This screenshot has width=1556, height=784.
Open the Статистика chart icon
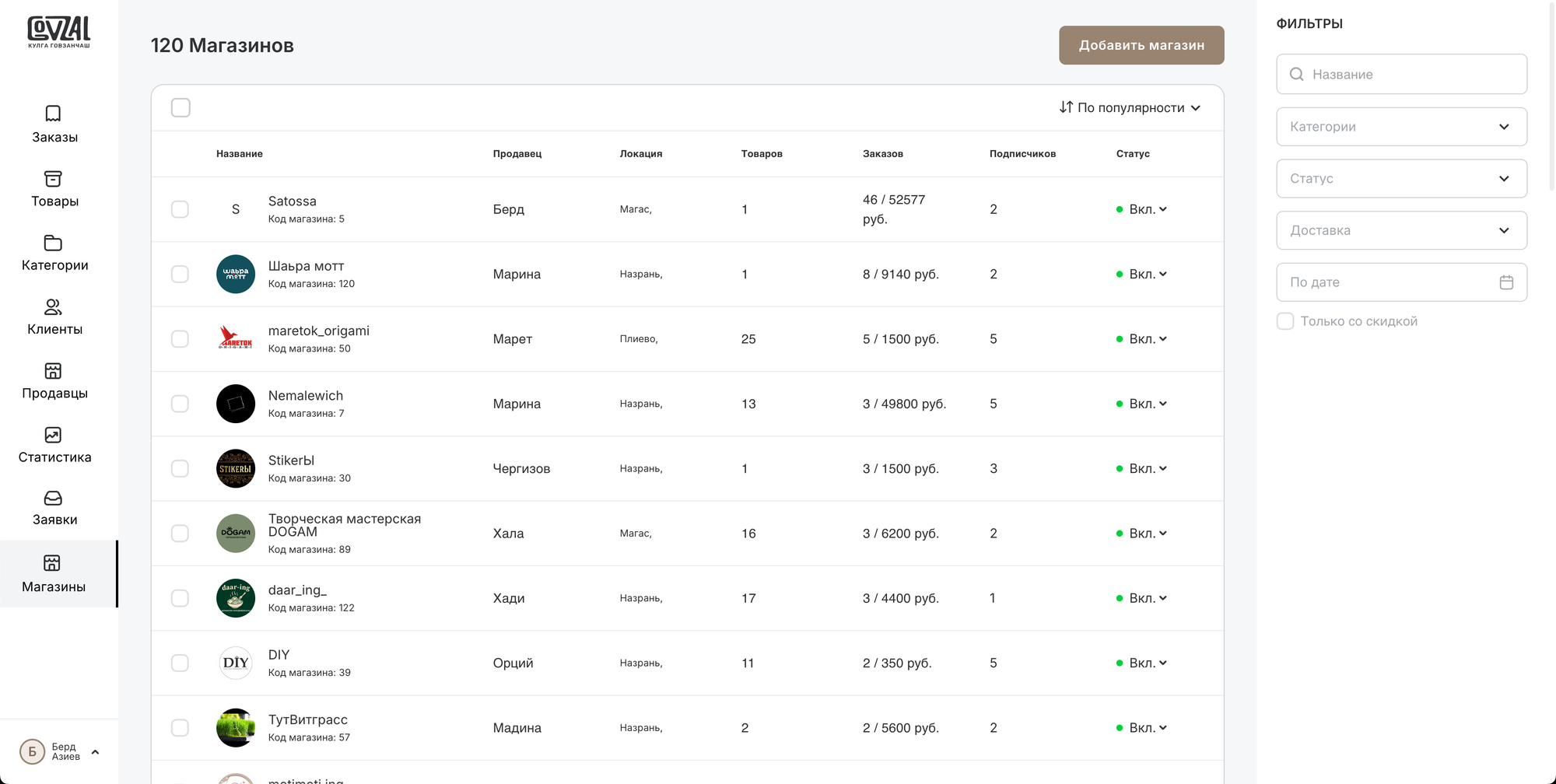(x=53, y=435)
